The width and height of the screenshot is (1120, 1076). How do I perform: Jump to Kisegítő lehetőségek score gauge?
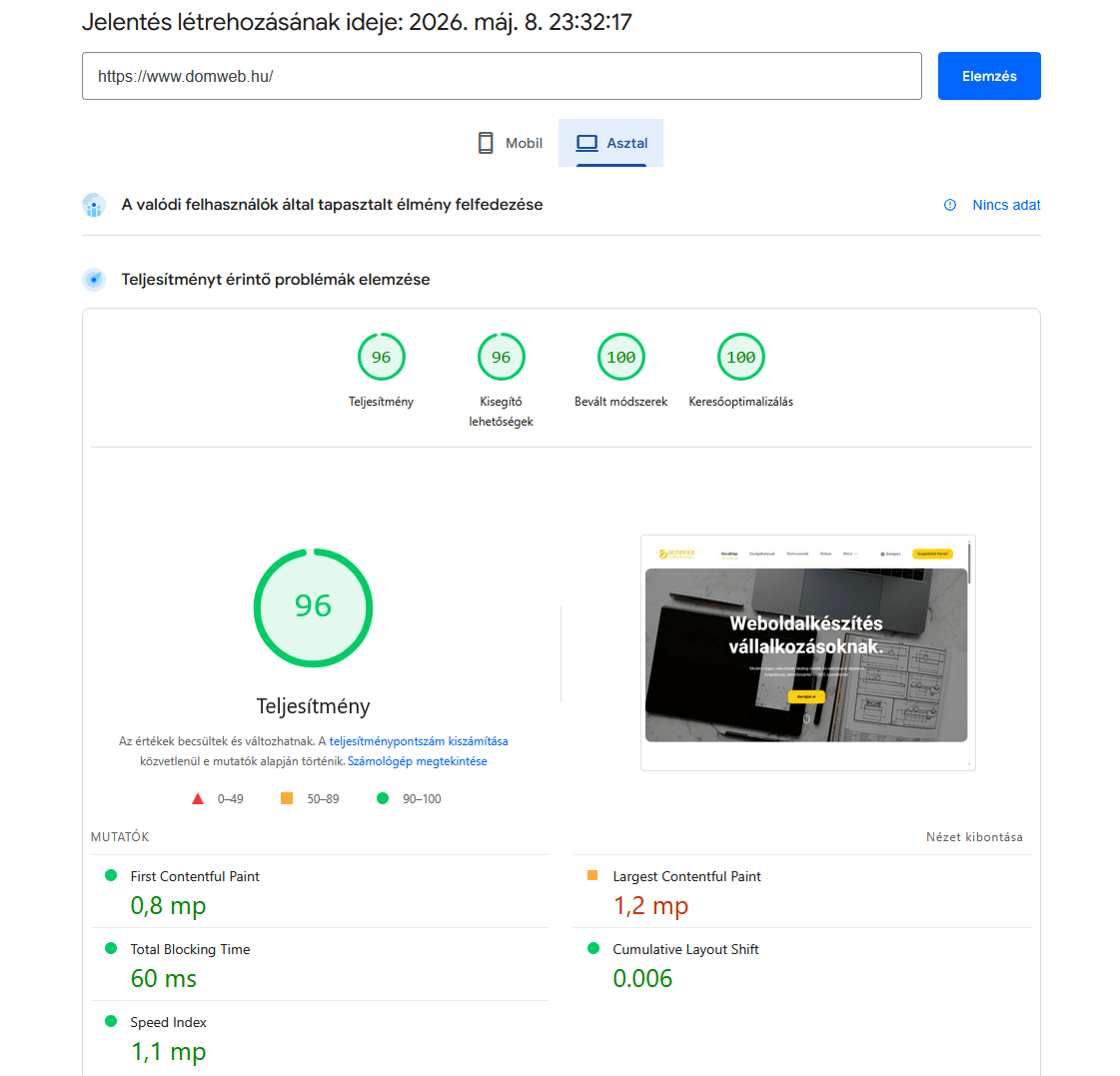[x=501, y=357]
